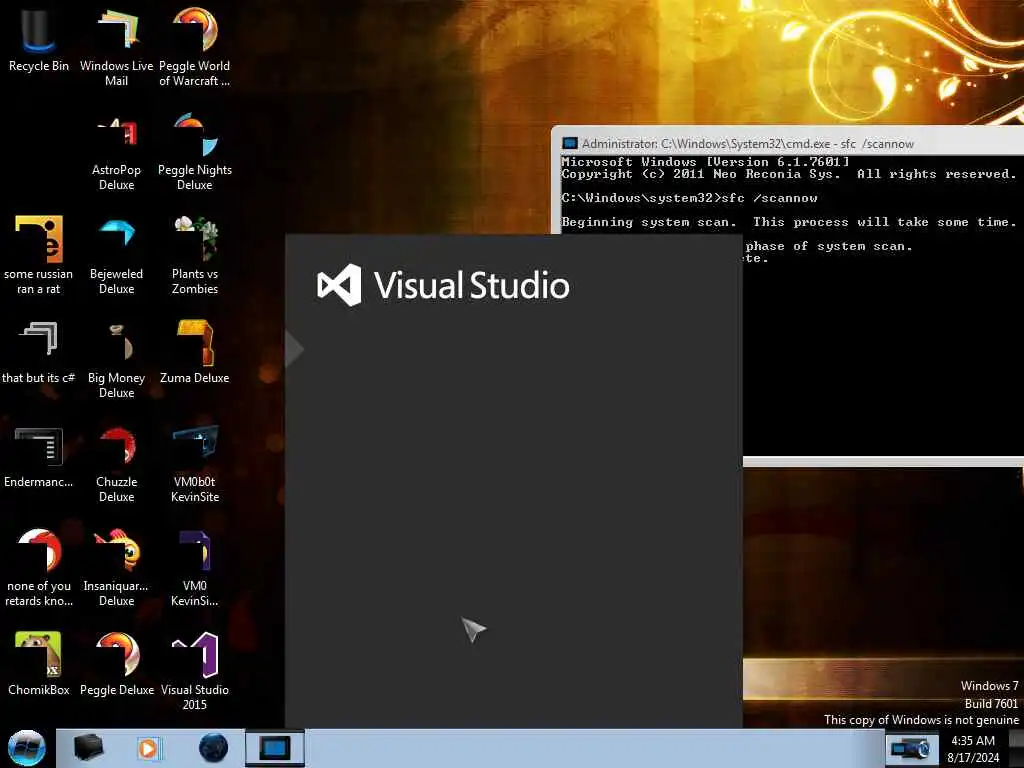Open the Windows Start orb
1024x768 pixels.
27,748
